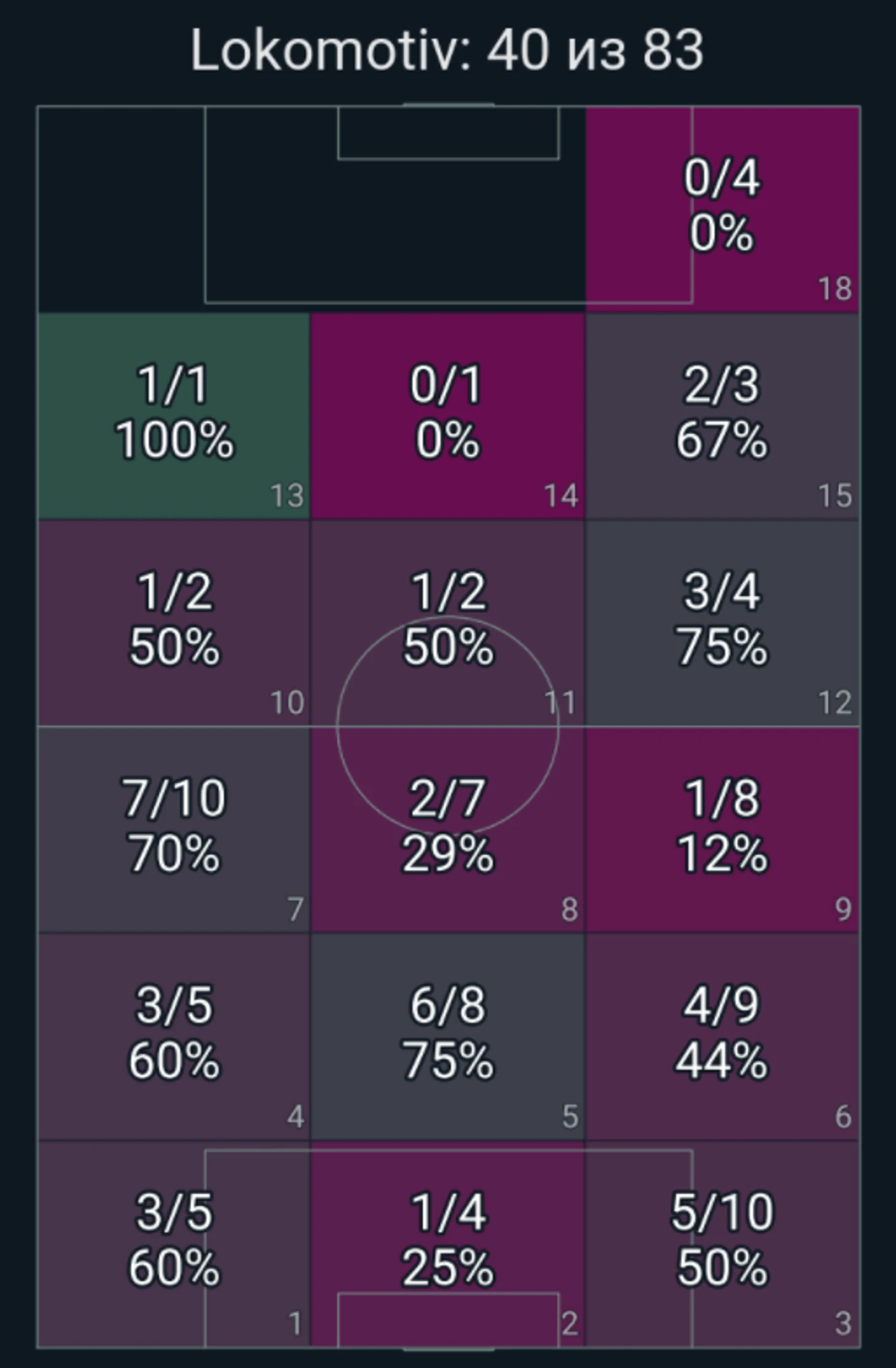
Task: Open zone 7 with 7/10 70%
Action: point(174,829)
